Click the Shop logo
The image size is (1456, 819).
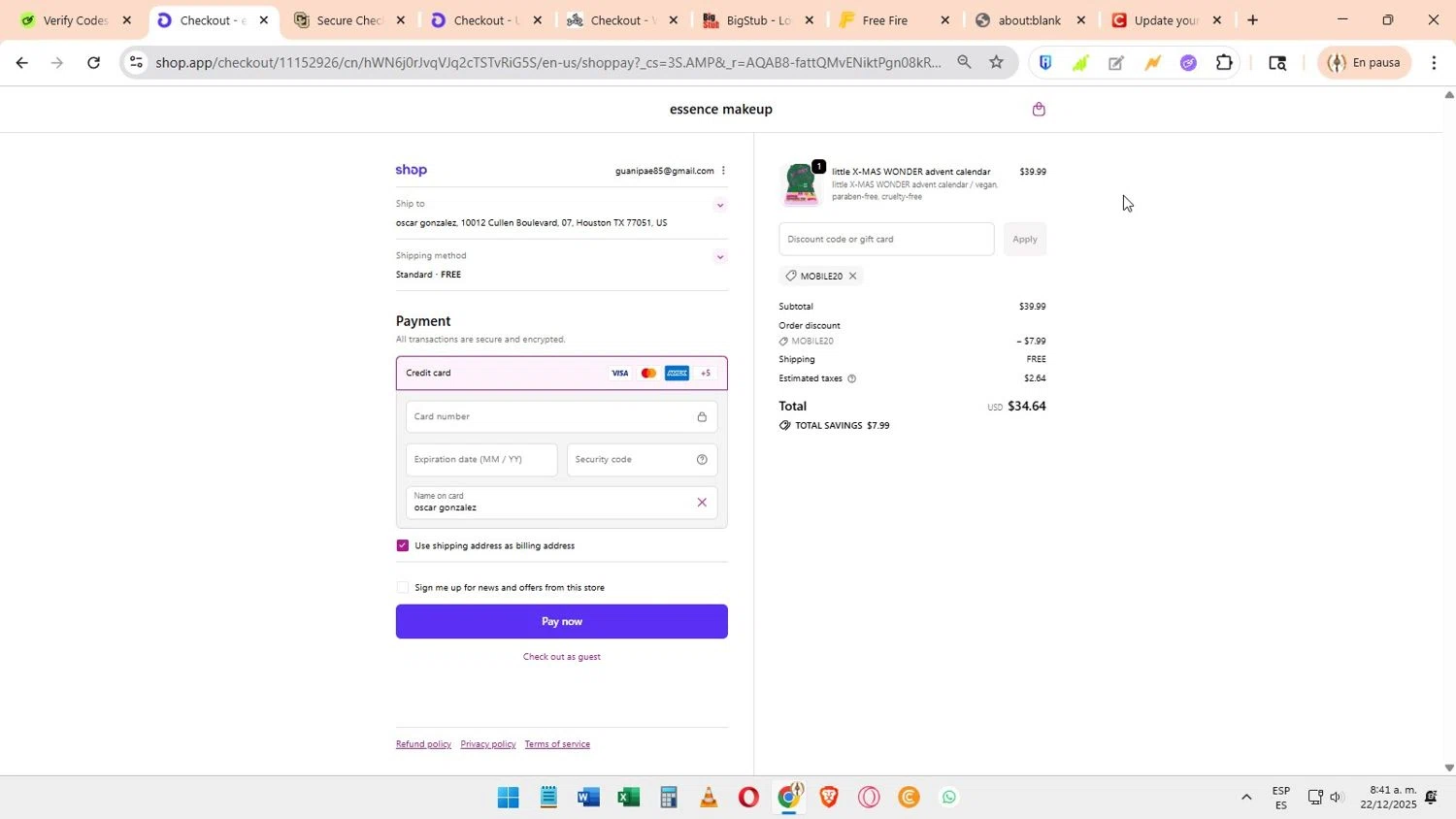point(412,170)
